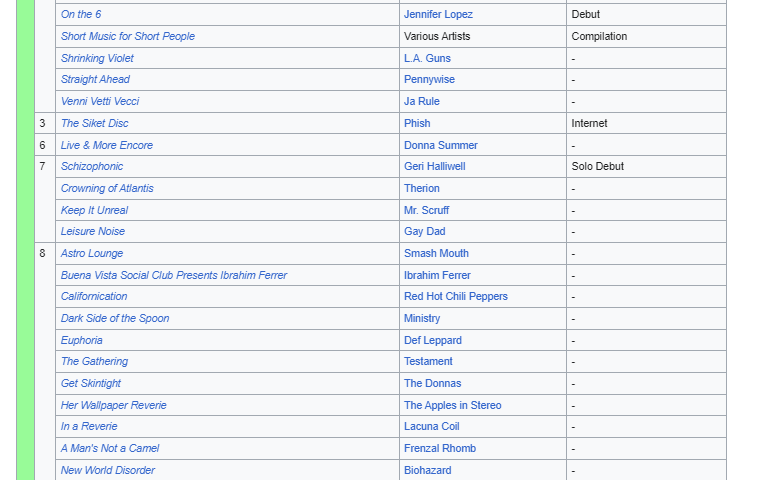Open 'The Siket Disc' album page

tap(95, 124)
